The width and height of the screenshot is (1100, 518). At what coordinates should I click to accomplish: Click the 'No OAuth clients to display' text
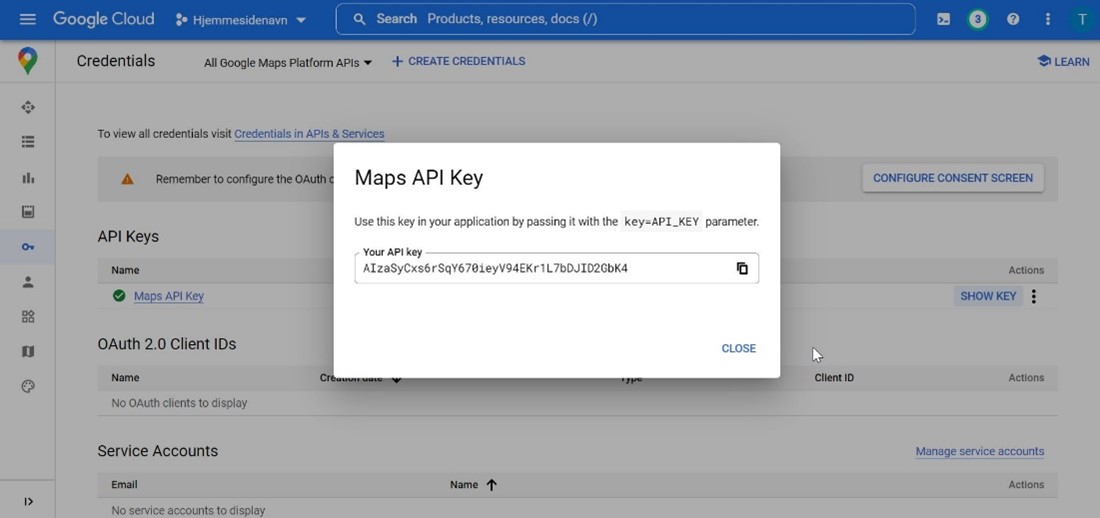pyautogui.click(x=179, y=403)
